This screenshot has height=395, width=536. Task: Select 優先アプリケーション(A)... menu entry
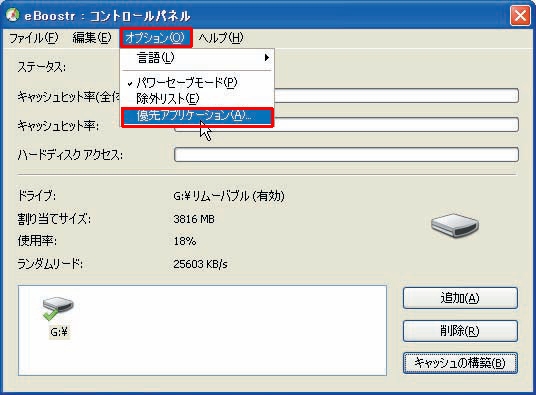tap(197, 117)
